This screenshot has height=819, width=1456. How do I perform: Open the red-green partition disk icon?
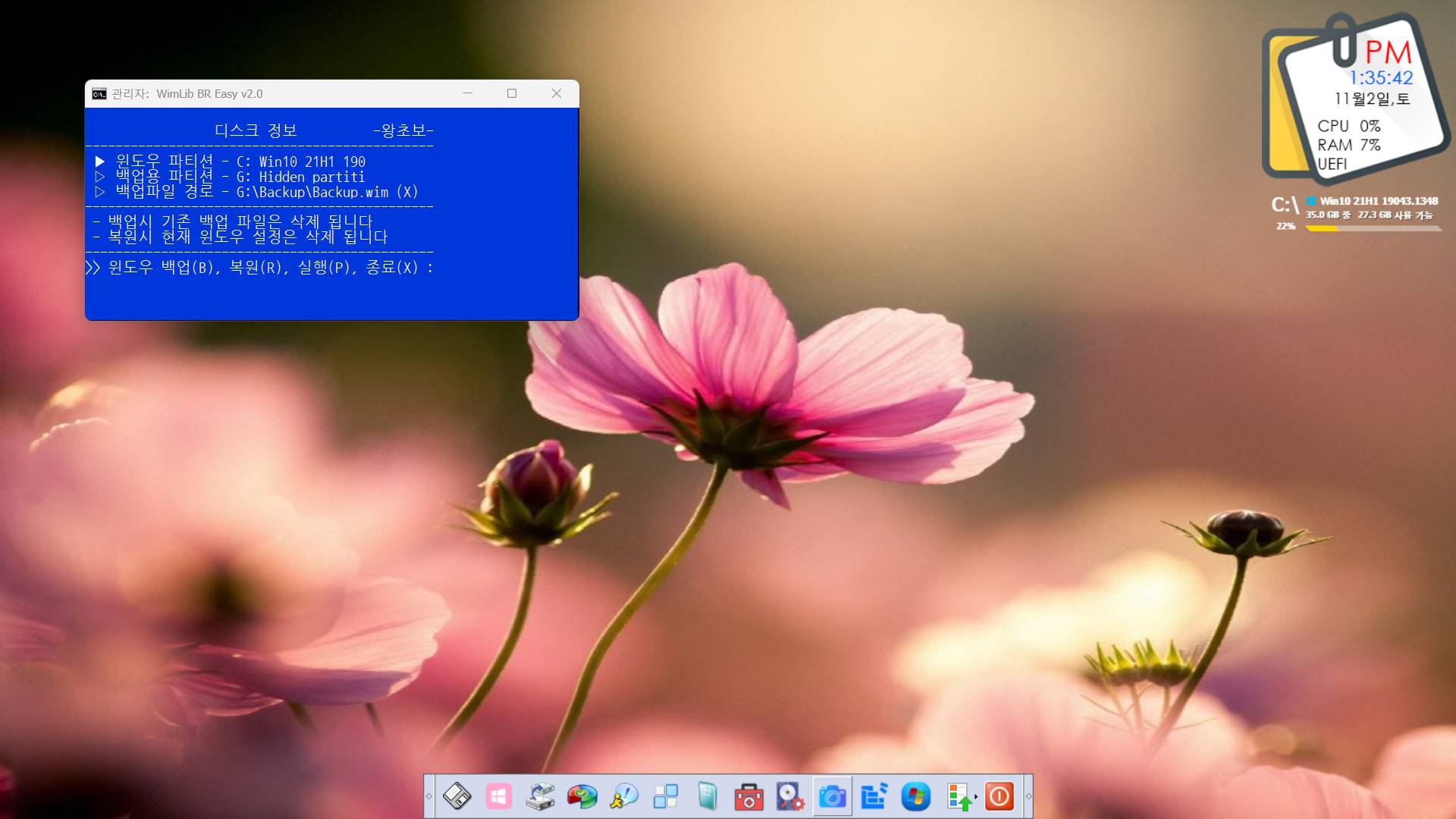[582, 796]
